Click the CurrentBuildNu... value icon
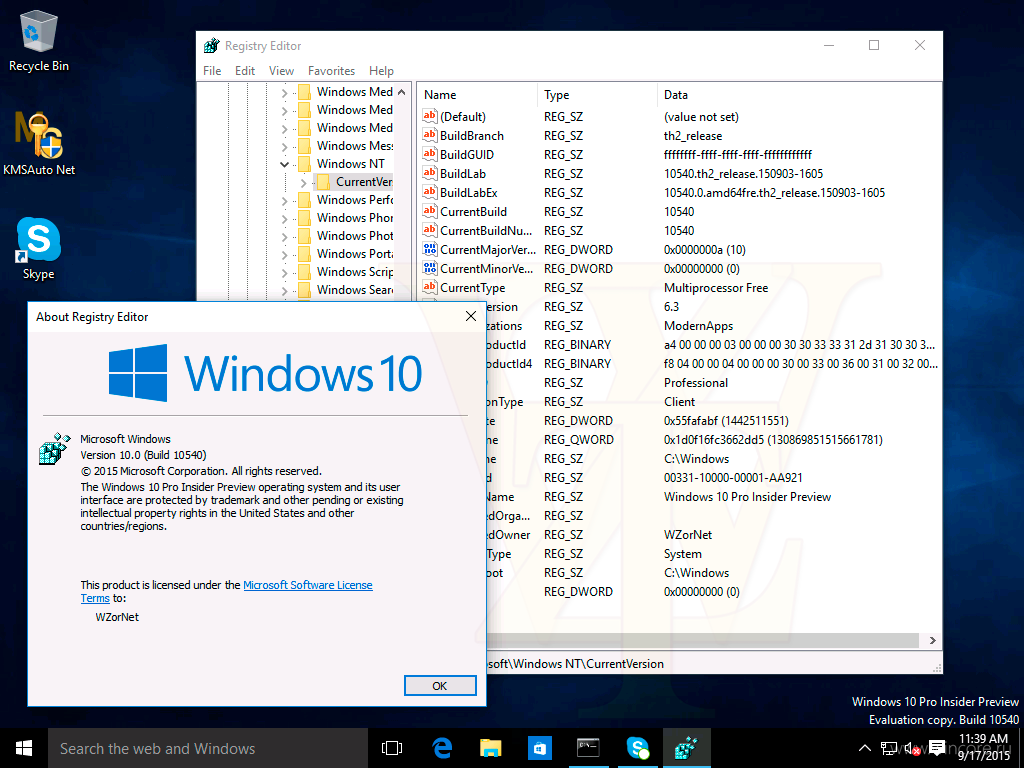 429,230
